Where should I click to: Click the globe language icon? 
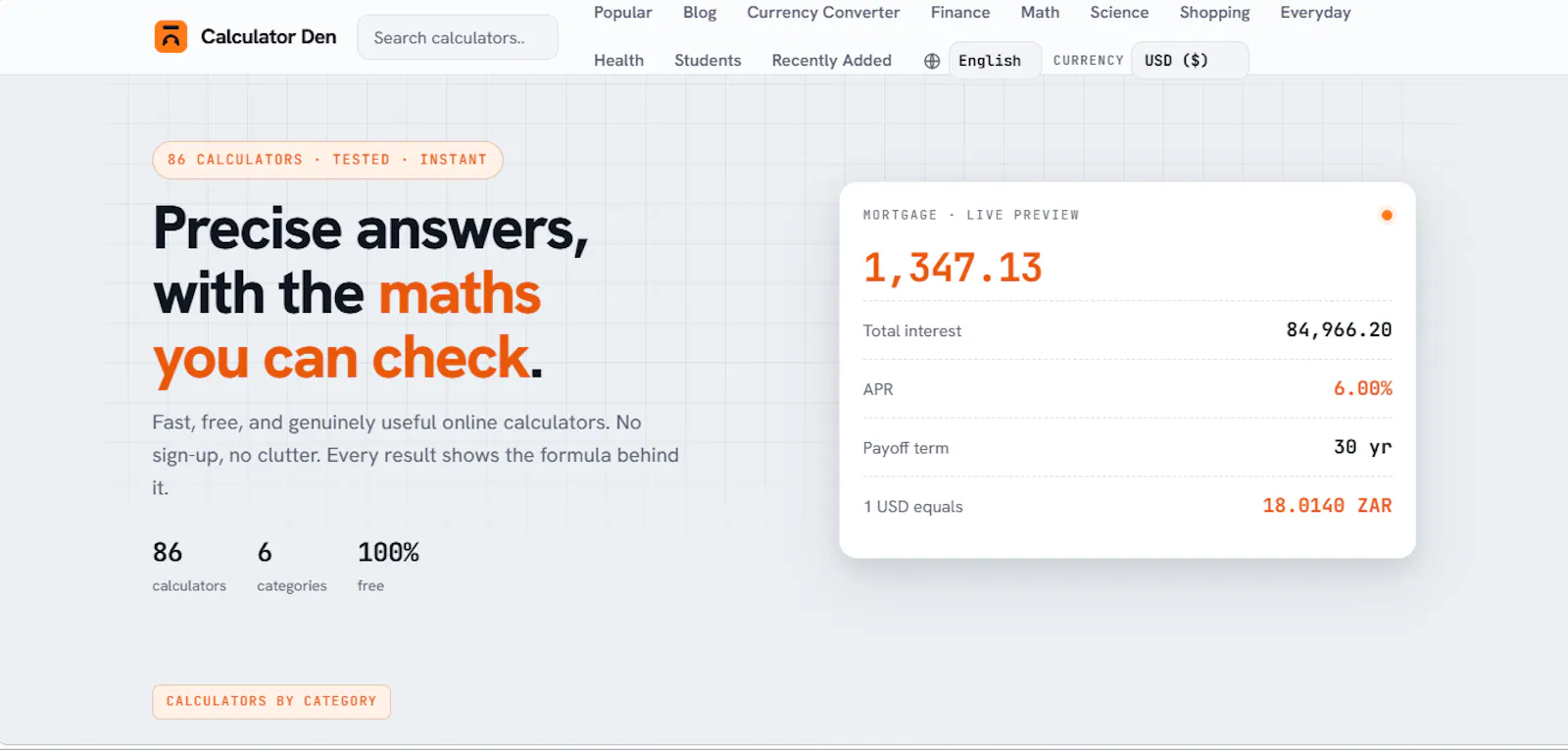tap(932, 61)
